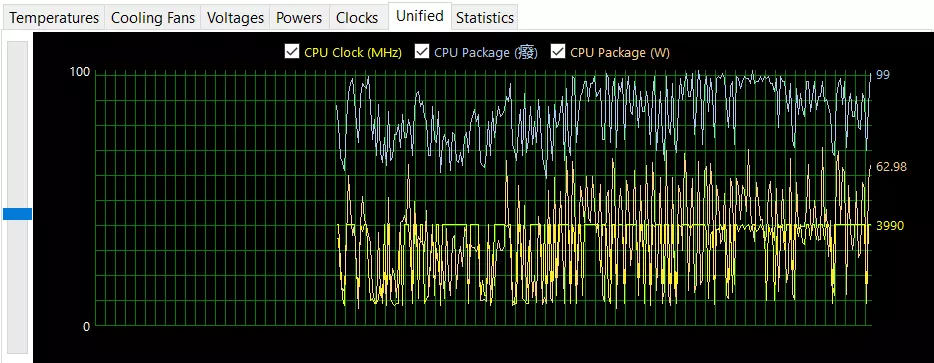This screenshot has height=363, width=934.
Task: Click the 3990 clock speed value label
Action: pos(890,226)
